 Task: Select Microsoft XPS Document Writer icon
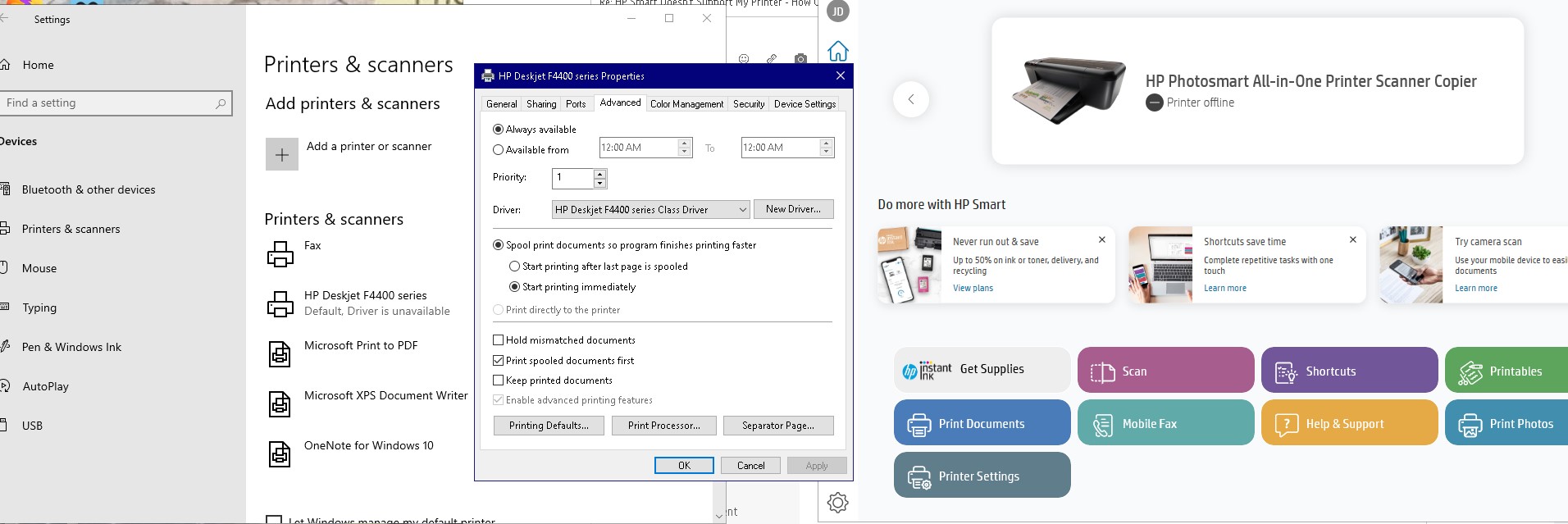click(x=280, y=404)
